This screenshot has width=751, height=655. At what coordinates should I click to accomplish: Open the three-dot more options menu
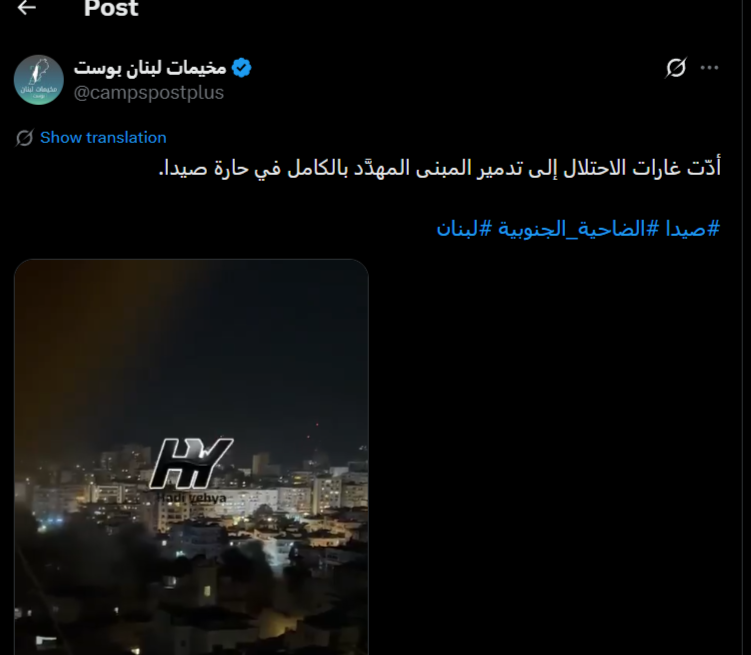pyautogui.click(x=709, y=68)
